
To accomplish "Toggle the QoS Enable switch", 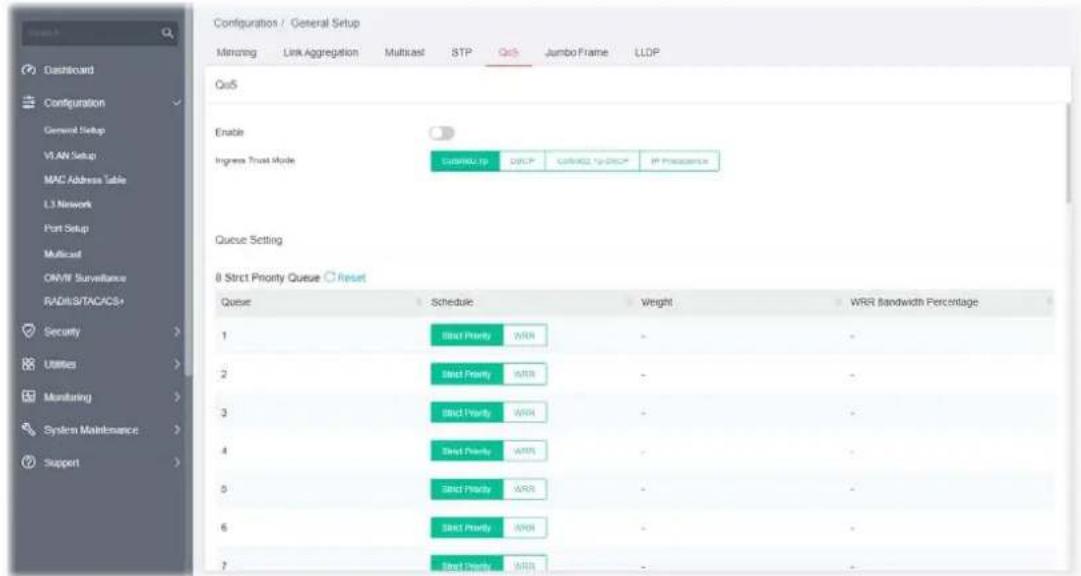I will (442, 133).
